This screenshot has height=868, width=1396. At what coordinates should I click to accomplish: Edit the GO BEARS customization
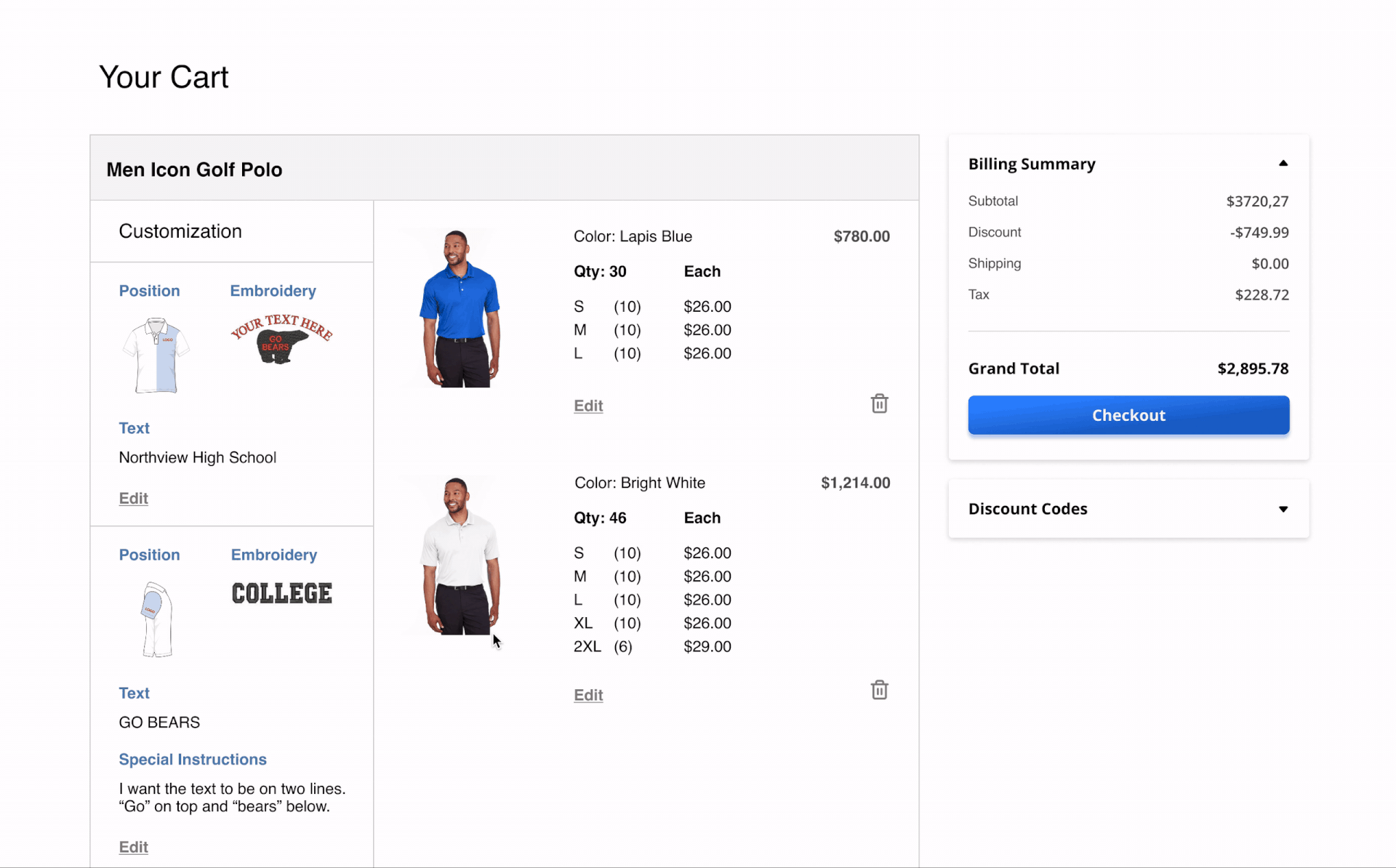pos(133,847)
